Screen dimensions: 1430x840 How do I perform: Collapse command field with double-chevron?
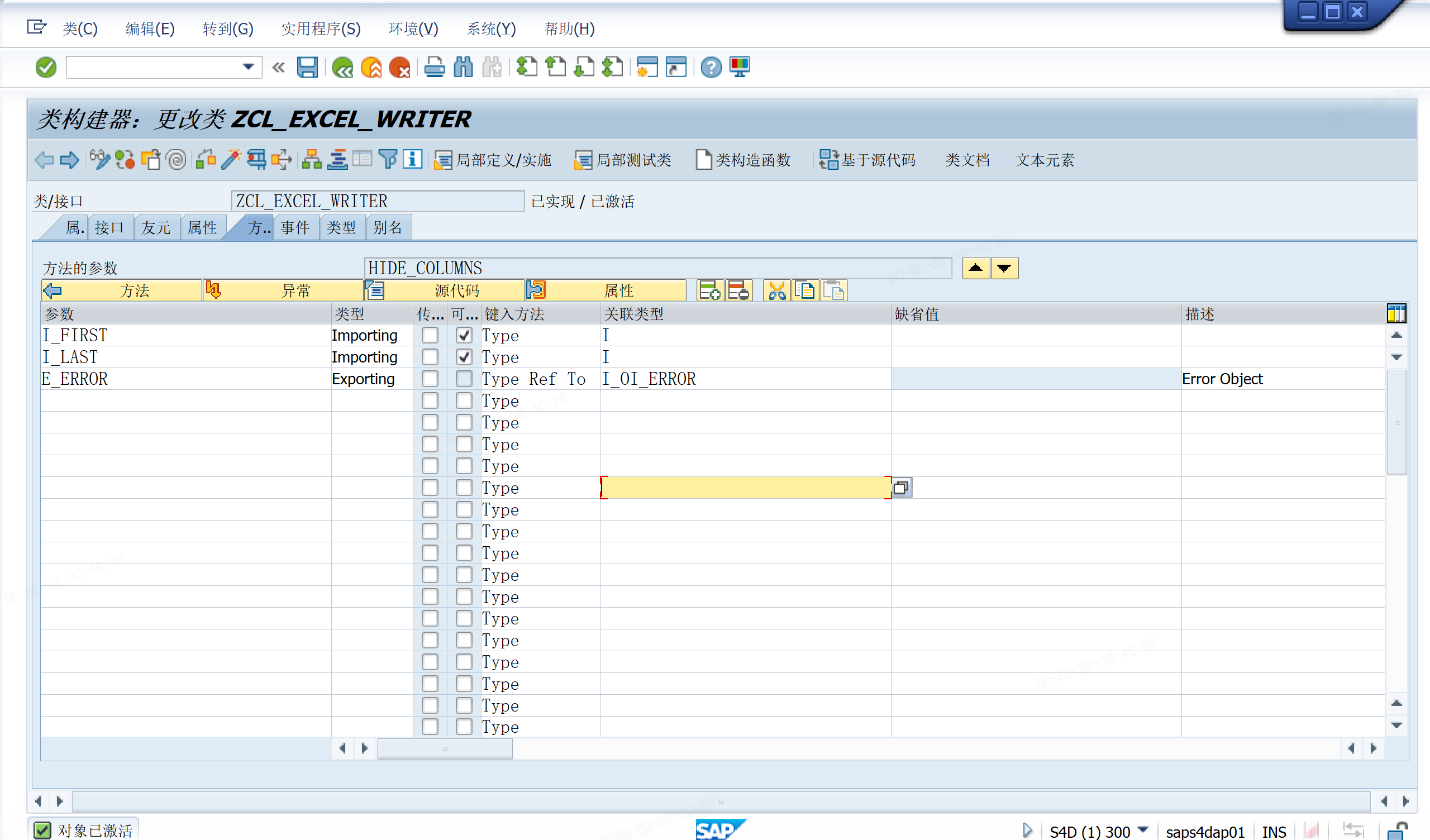(278, 68)
